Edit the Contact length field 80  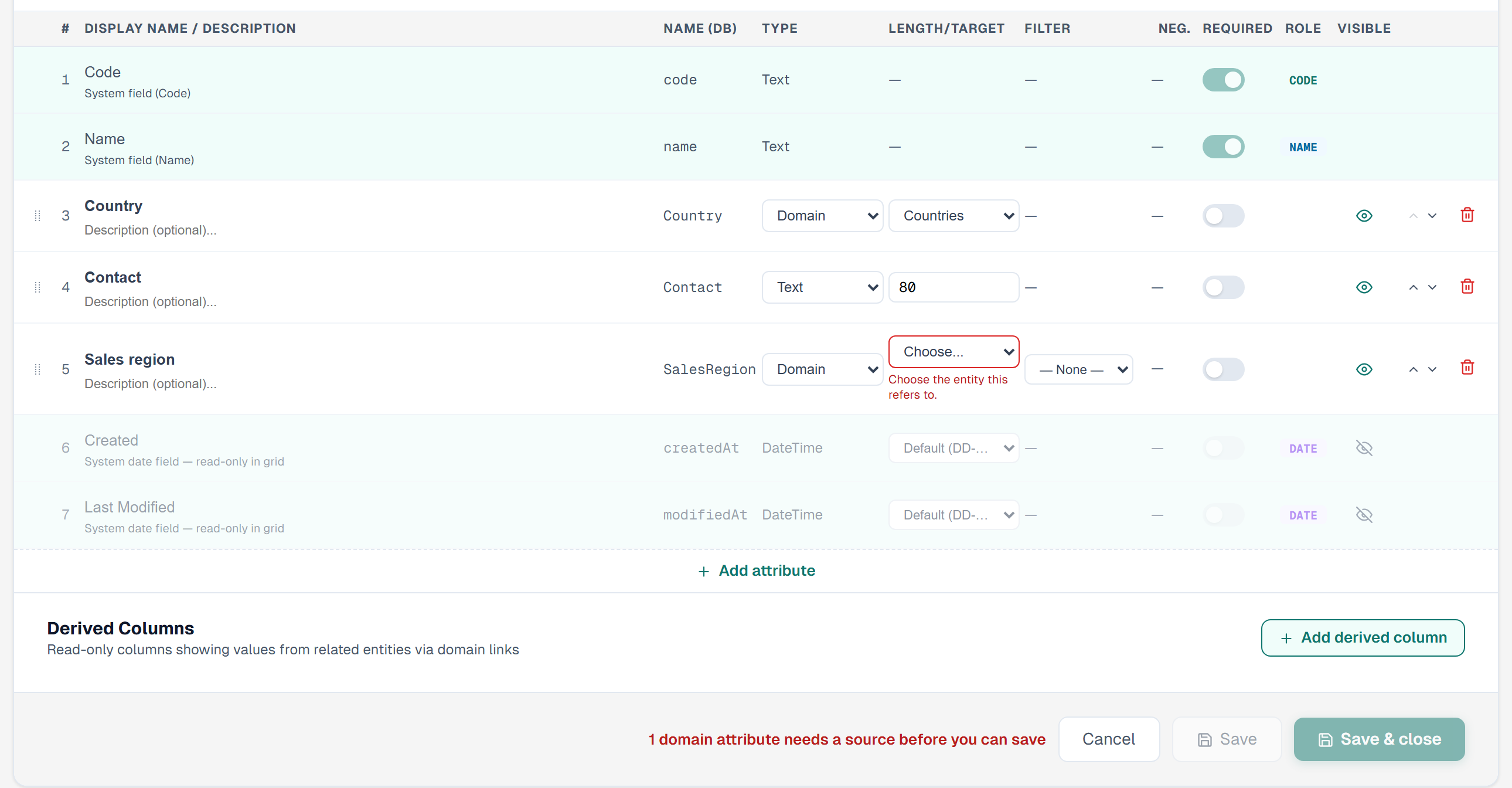coord(954,287)
